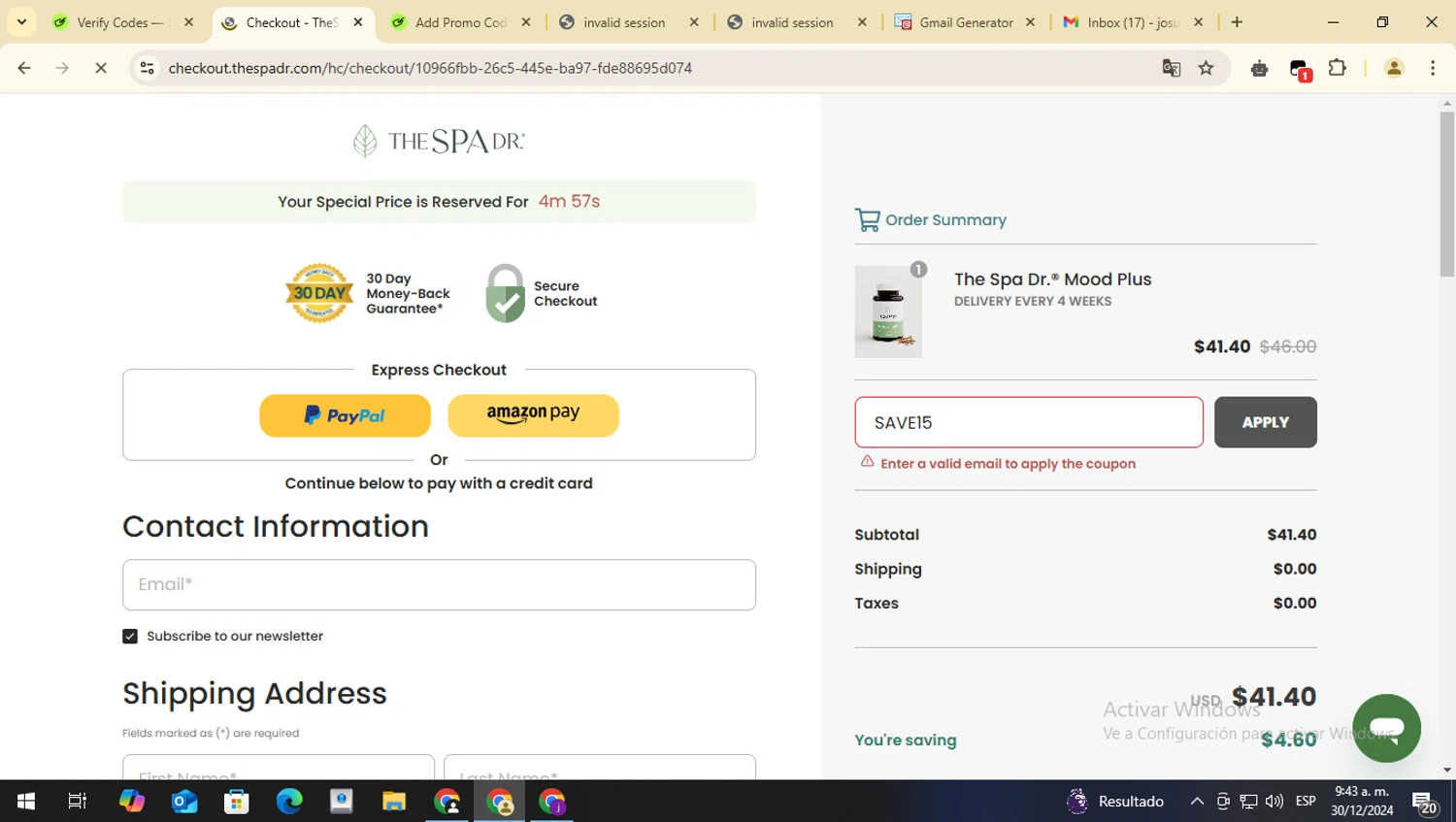The width and height of the screenshot is (1456, 822).
Task: Open the first invalid session tab
Action: click(624, 22)
